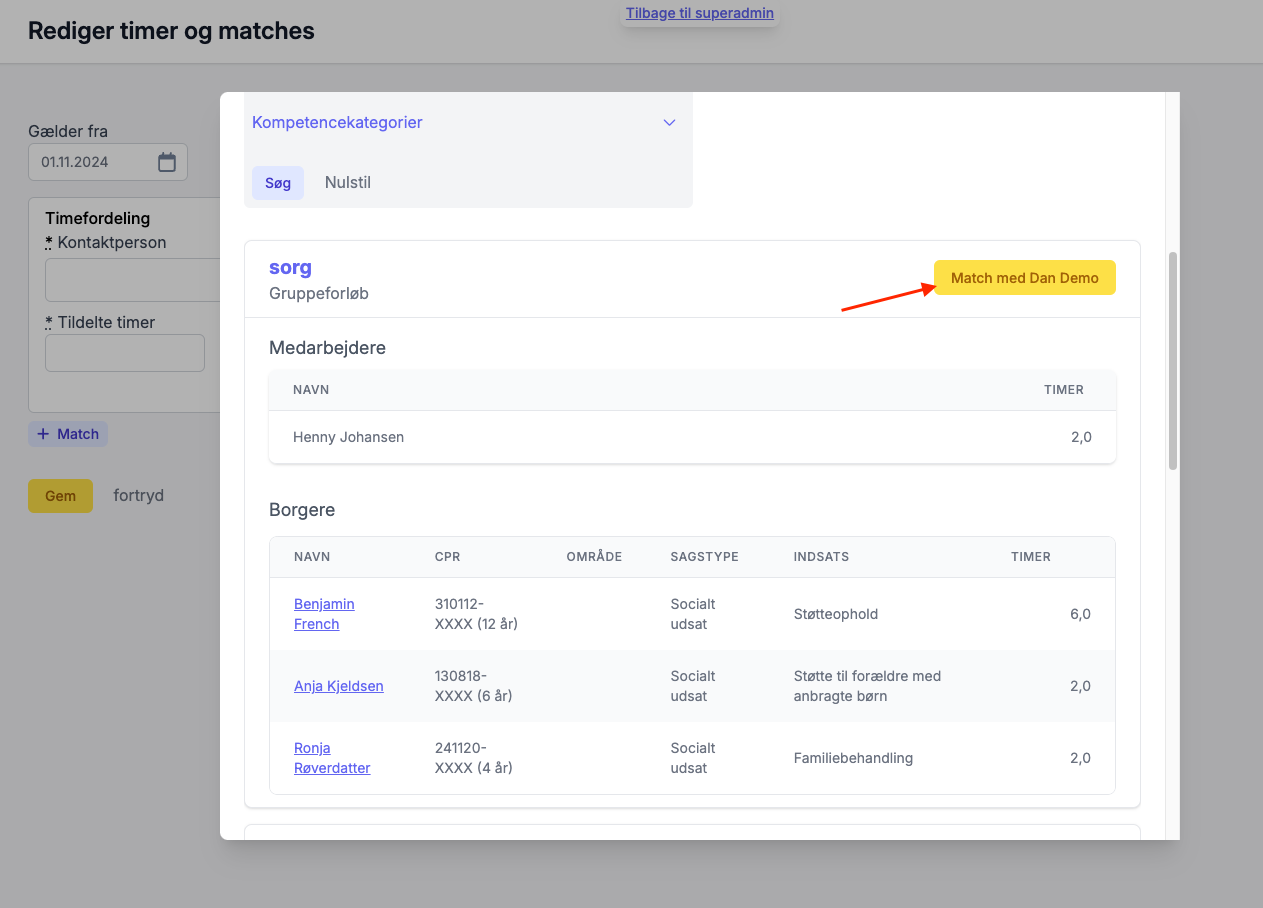Click the Gruppeforløb subtitle
The image size is (1263, 908).
[x=319, y=294]
